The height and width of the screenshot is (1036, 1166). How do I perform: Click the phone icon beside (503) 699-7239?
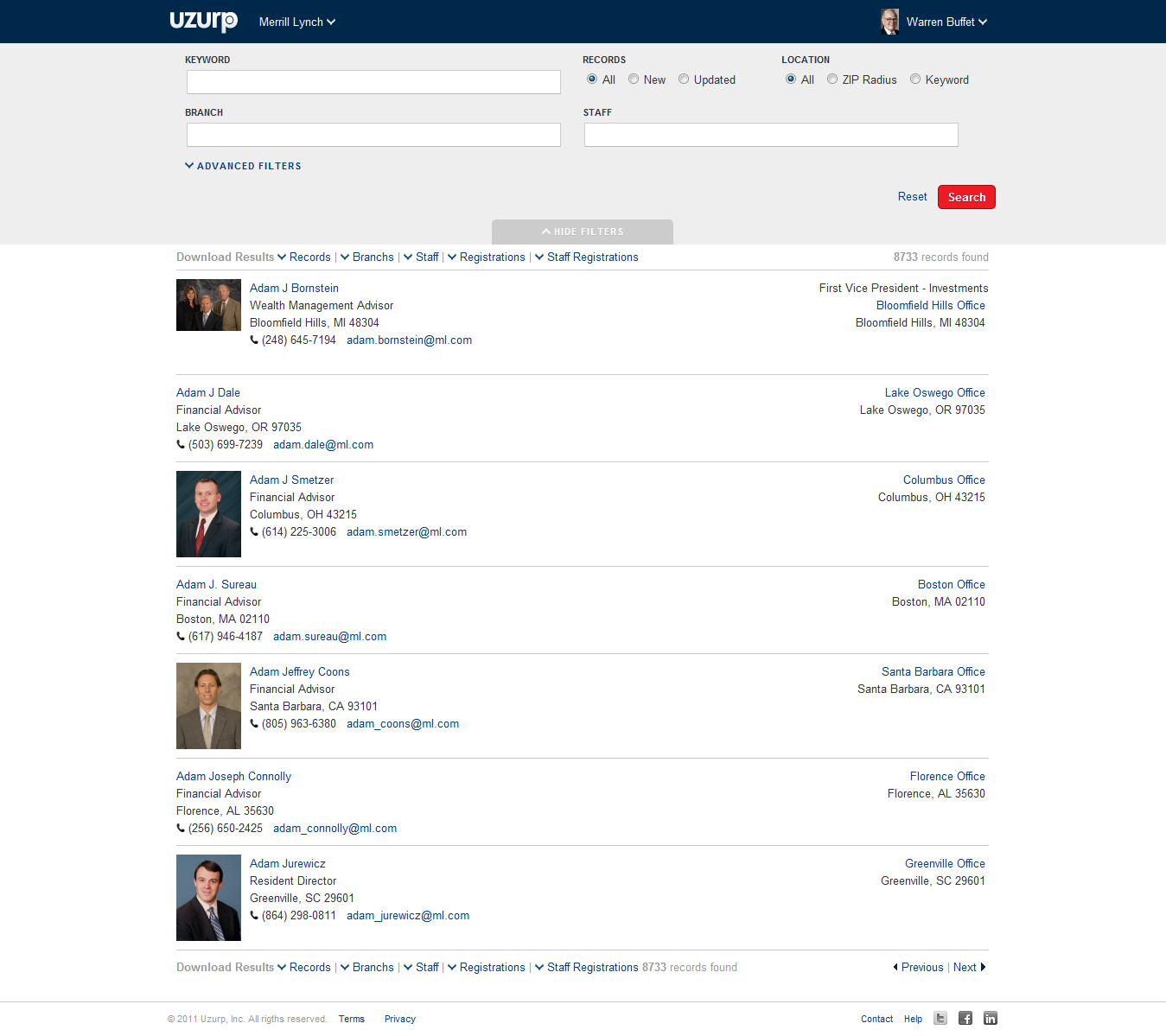pos(181,445)
